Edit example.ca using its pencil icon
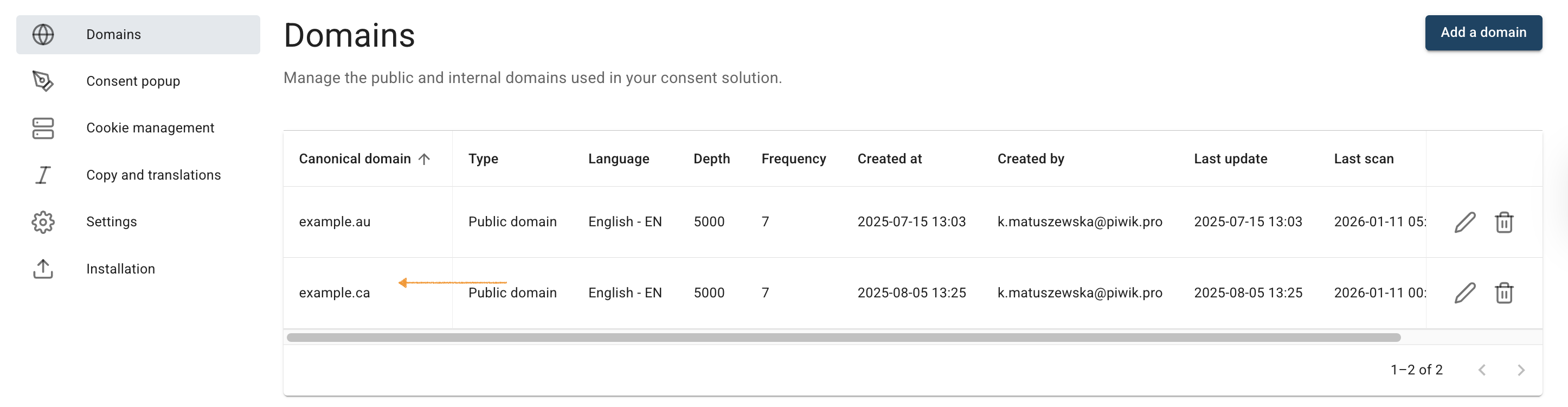Image resolution: width=1568 pixels, height=407 pixels. [x=1464, y=293]
